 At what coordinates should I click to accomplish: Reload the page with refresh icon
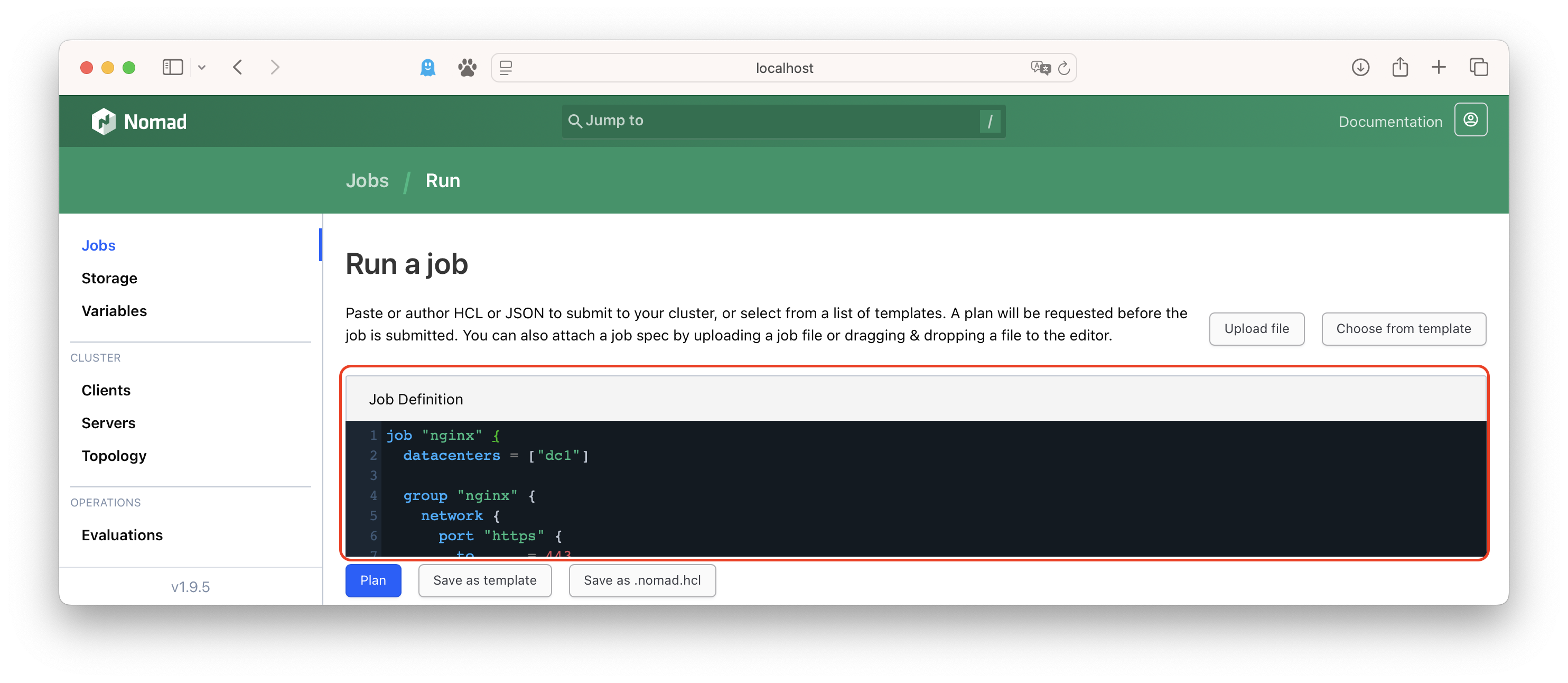pyautogui.click(x=1063, y=68)
